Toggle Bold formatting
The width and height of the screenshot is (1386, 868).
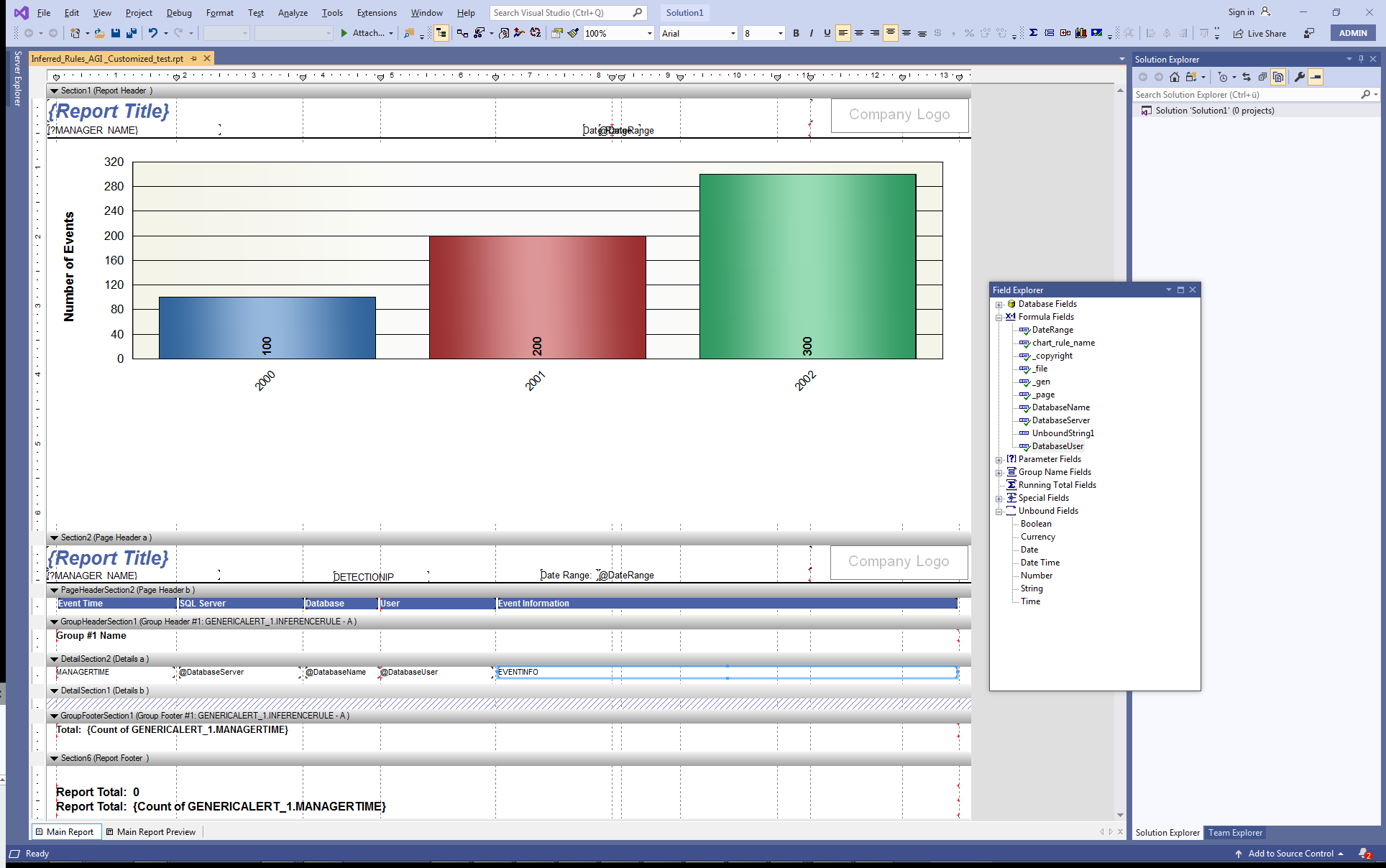(796, 33)
